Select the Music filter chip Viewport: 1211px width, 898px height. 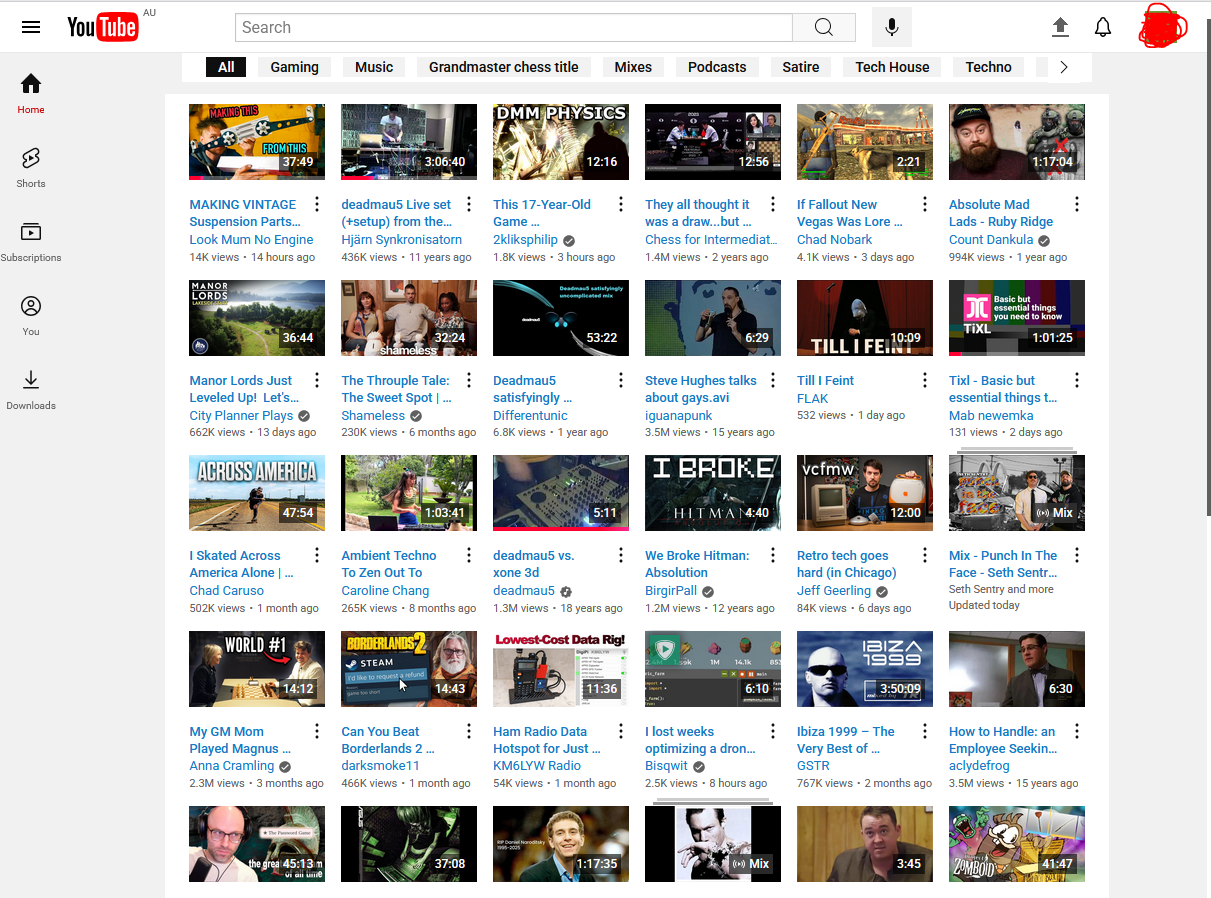point(374,67)
